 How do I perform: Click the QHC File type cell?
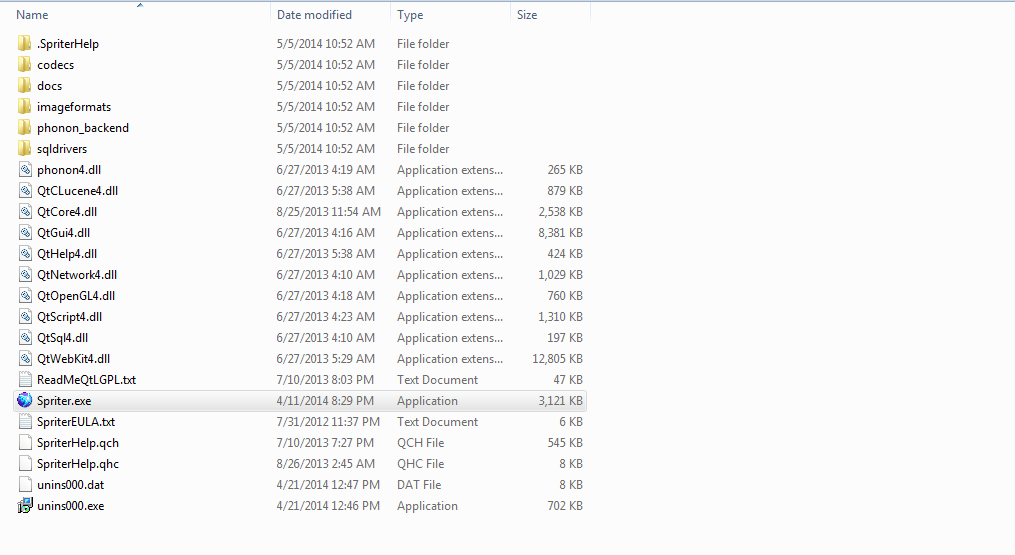click(x=421, y=464)
